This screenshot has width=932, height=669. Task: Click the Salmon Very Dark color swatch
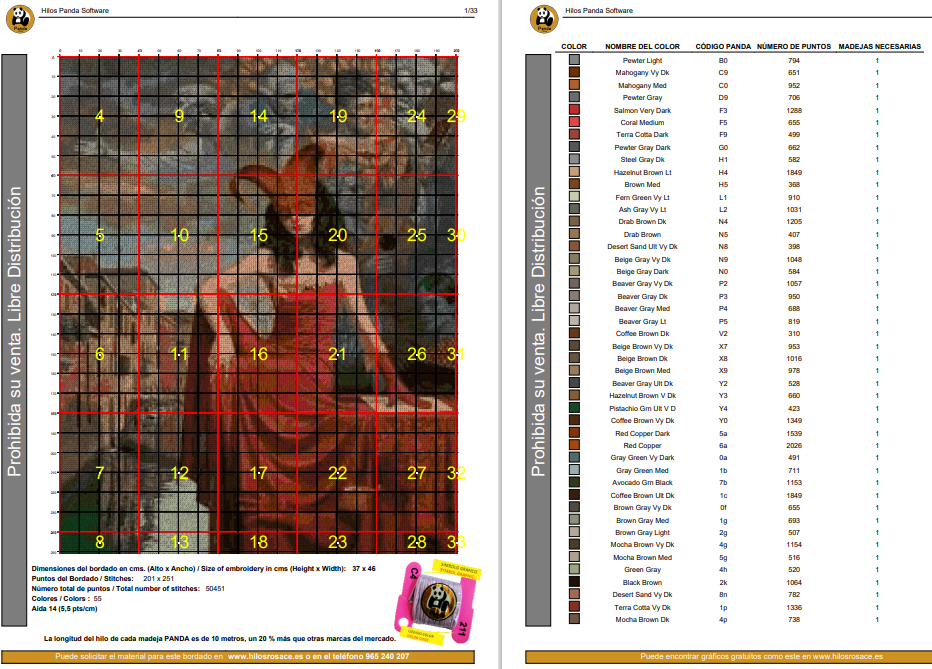[574, 109]
